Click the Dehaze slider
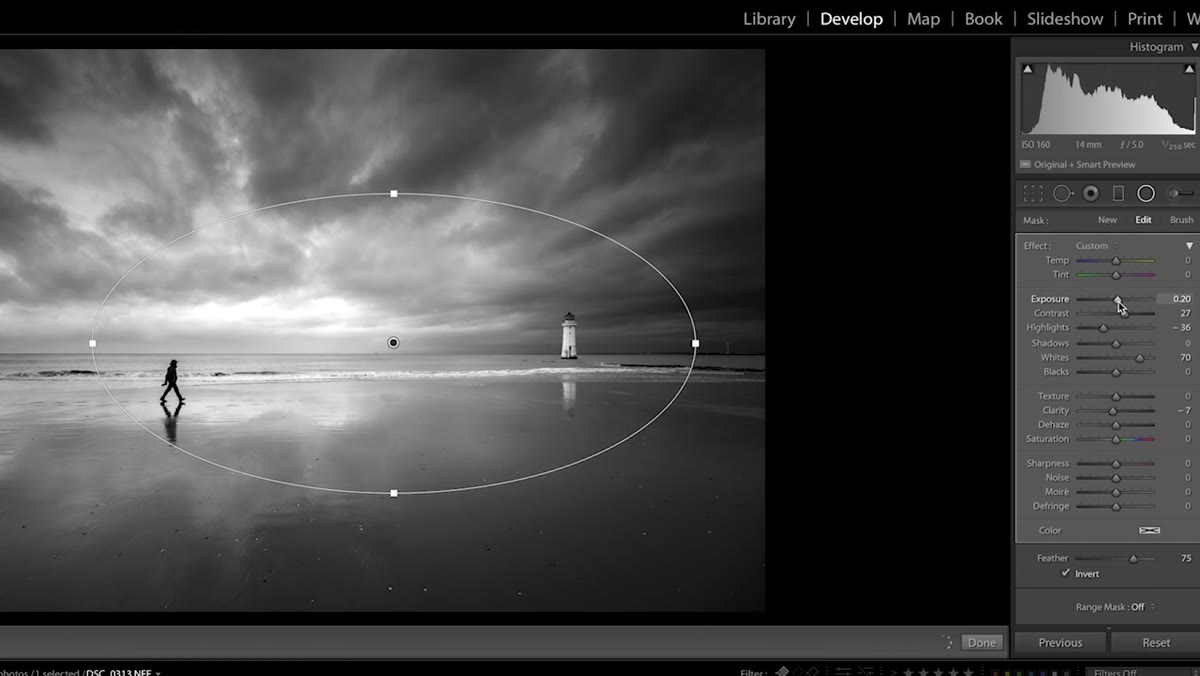Screen dimensions: 1200x676 [1116, 424]
